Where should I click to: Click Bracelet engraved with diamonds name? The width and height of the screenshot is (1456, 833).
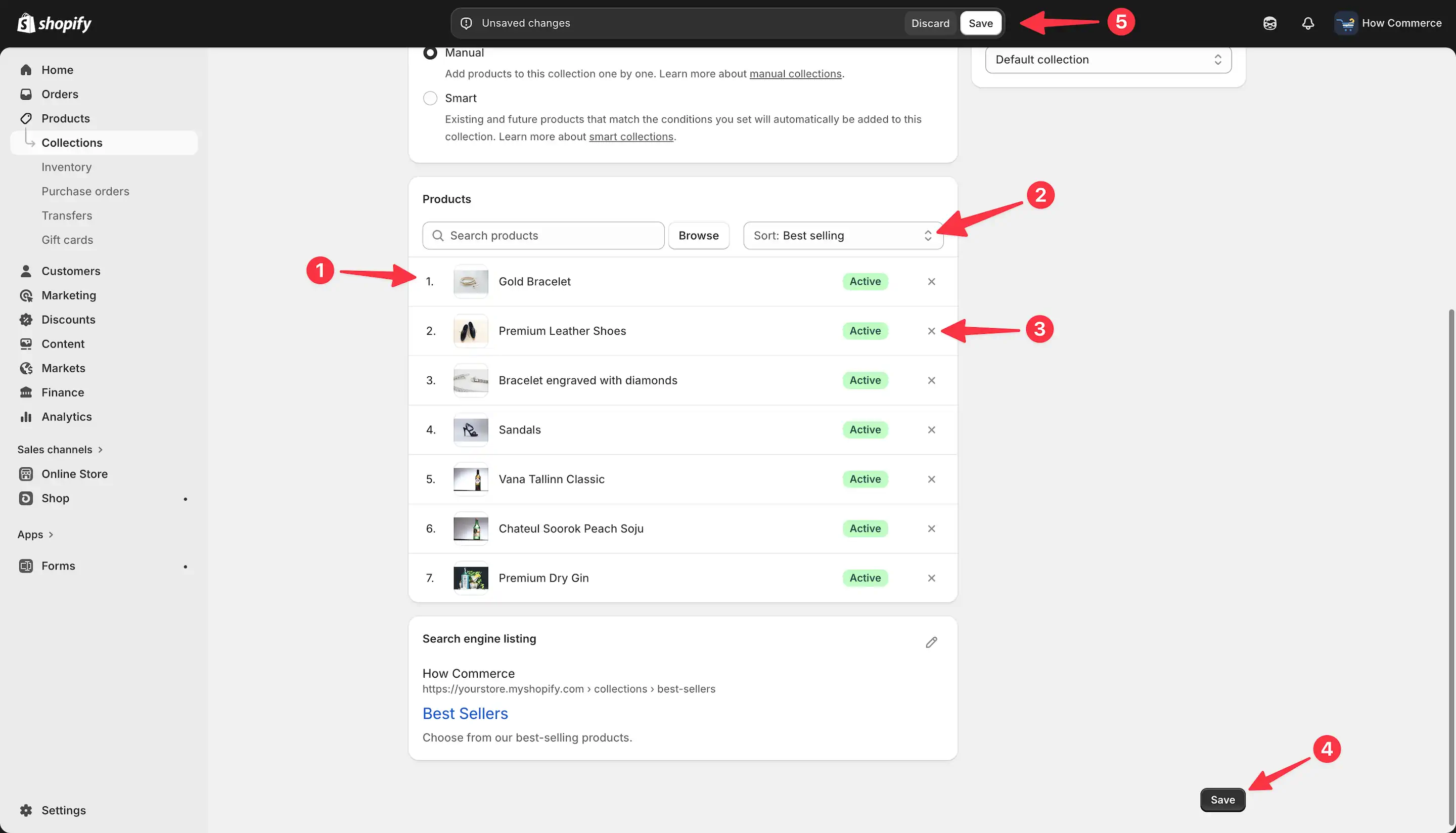pyautogui.click(x=587, y=380)
